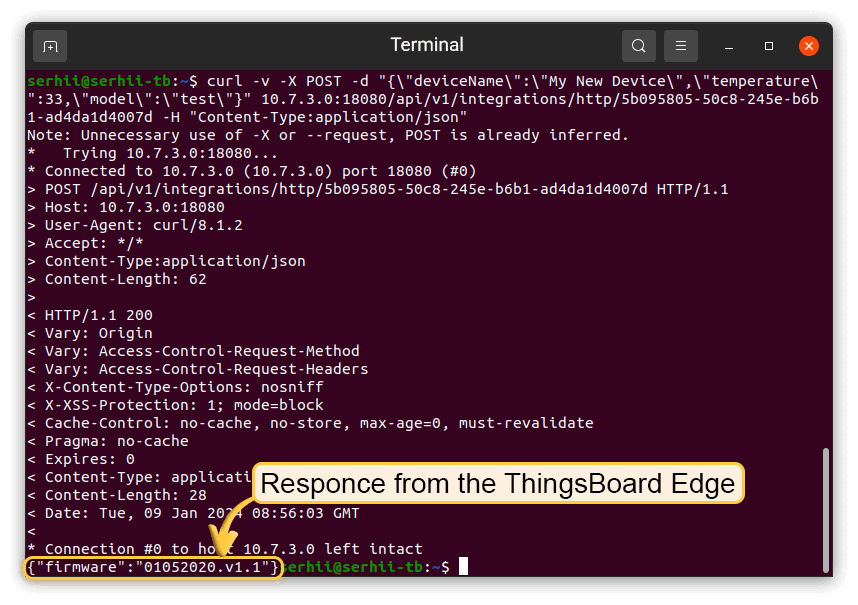Open a new terminal tab

coord(50,46)
